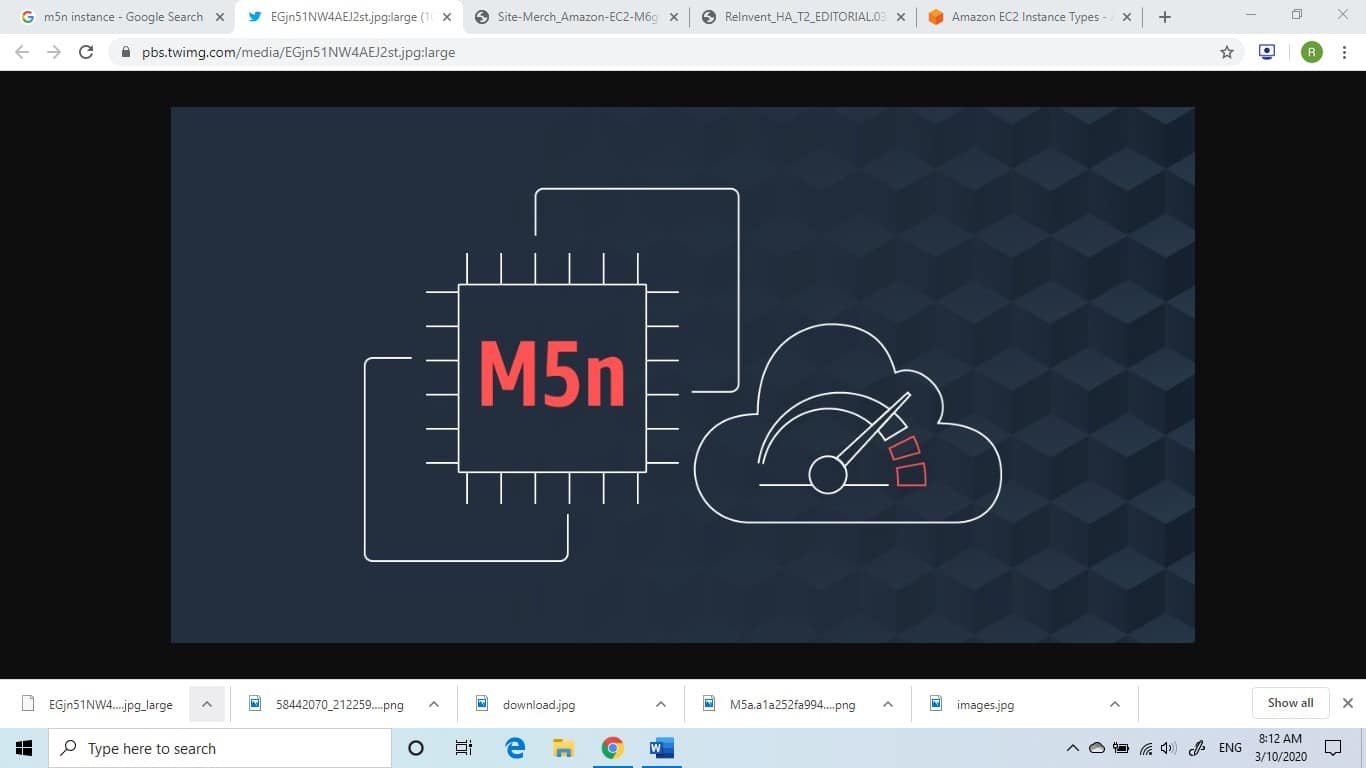
Task: Check battery status tray icon
Action: pos(1121,748)
